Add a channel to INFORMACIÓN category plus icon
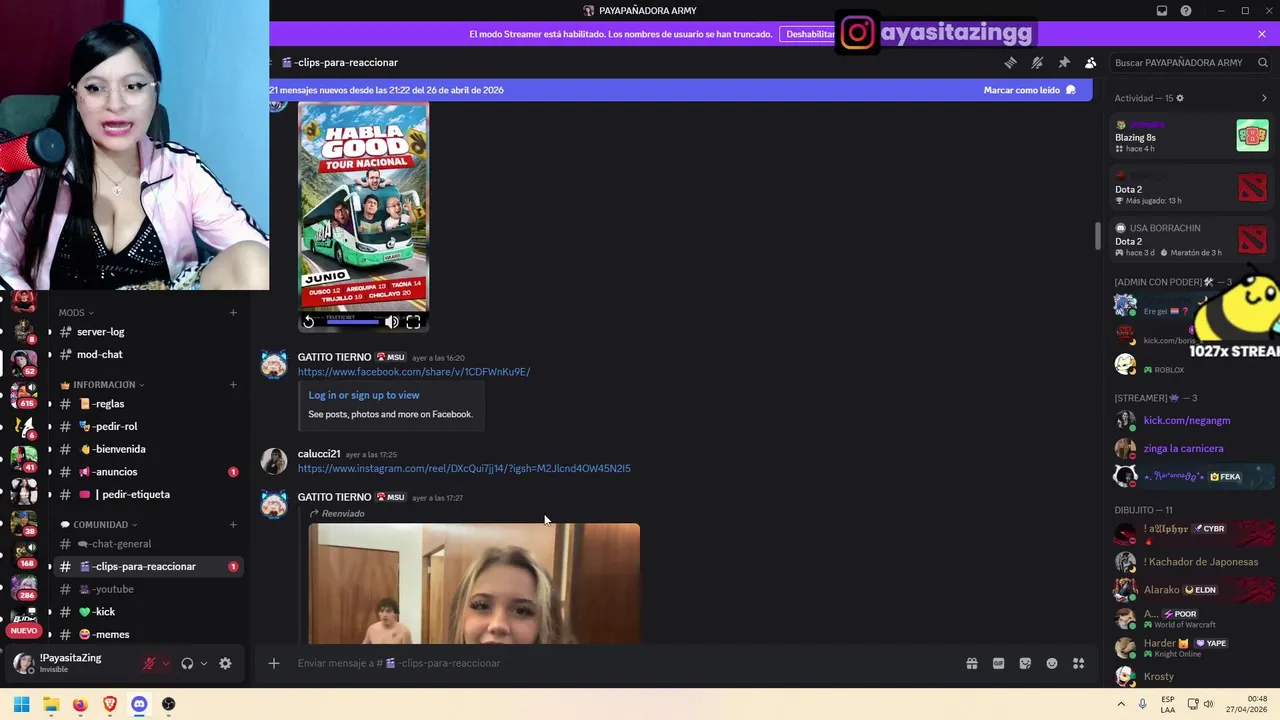Image resolution: width=1280 pixels, height=720 pixels. [233, 385]
